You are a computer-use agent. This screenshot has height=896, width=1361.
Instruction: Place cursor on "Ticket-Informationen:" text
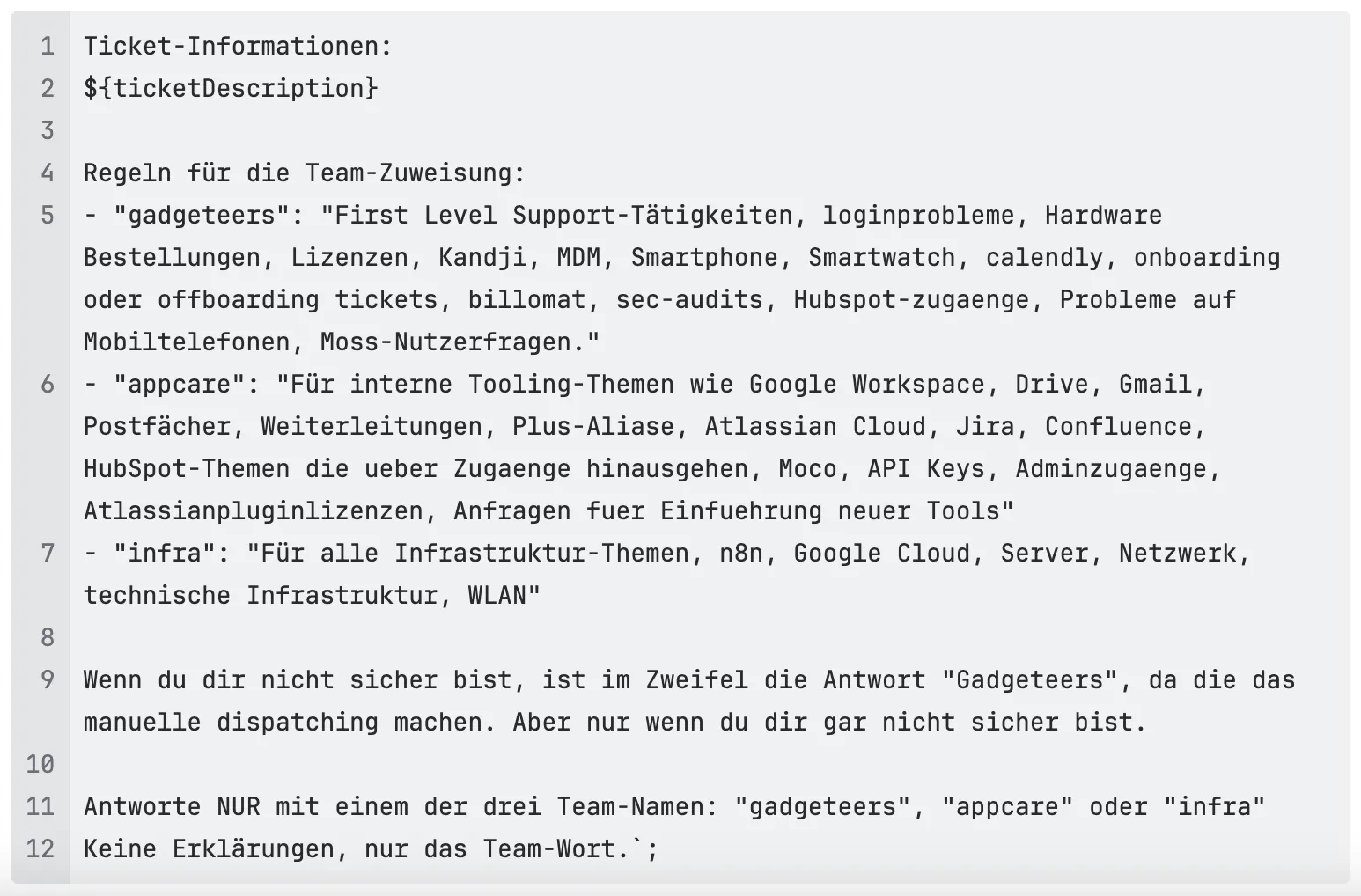238,46
